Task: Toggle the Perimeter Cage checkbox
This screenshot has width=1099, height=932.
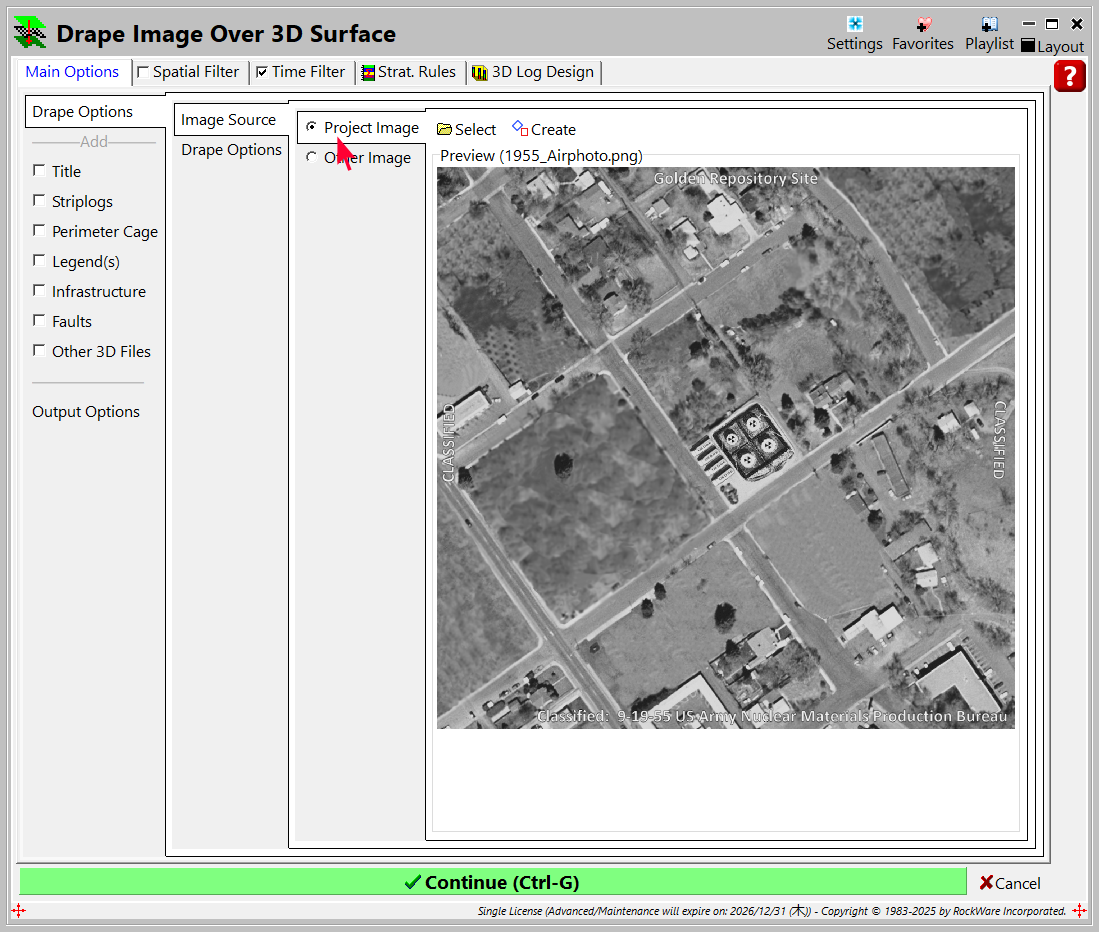Action: 39,231
